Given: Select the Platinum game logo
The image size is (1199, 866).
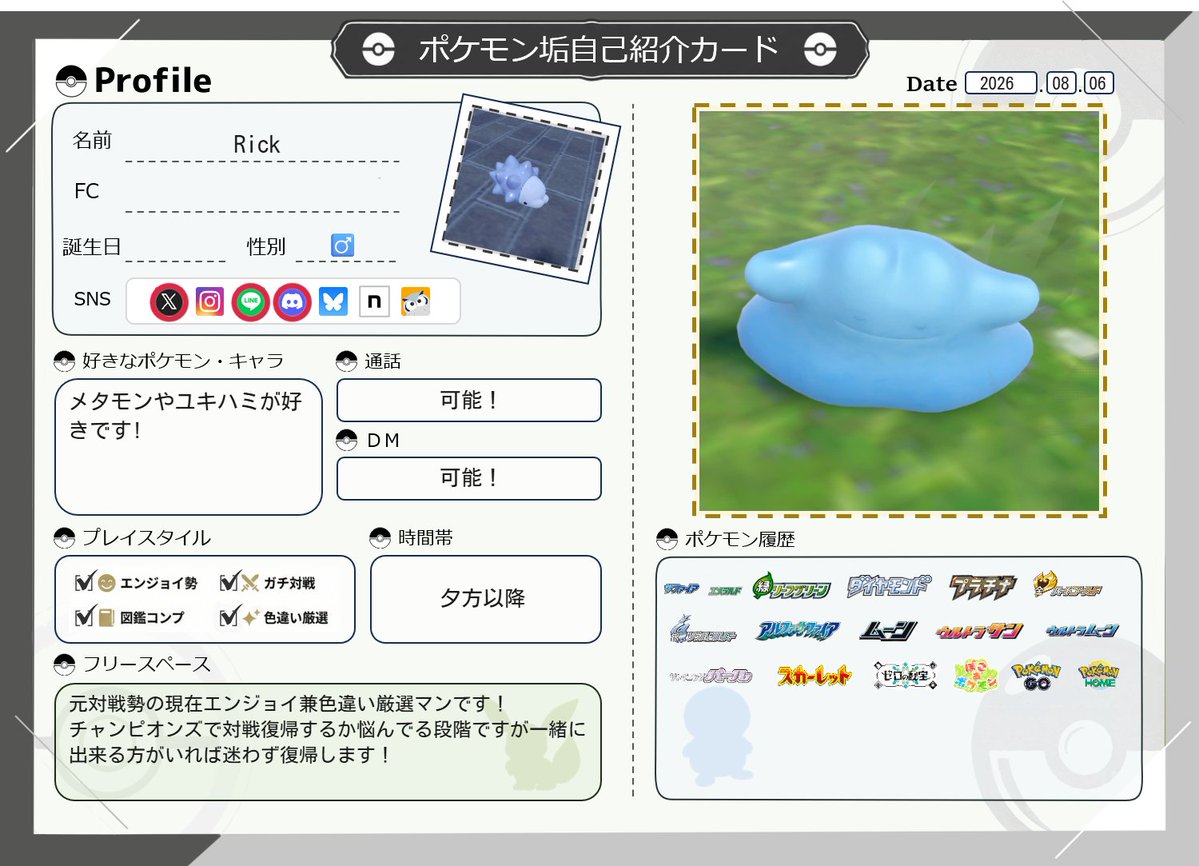Looking at the screenshot, I should (x=983, y=586).
